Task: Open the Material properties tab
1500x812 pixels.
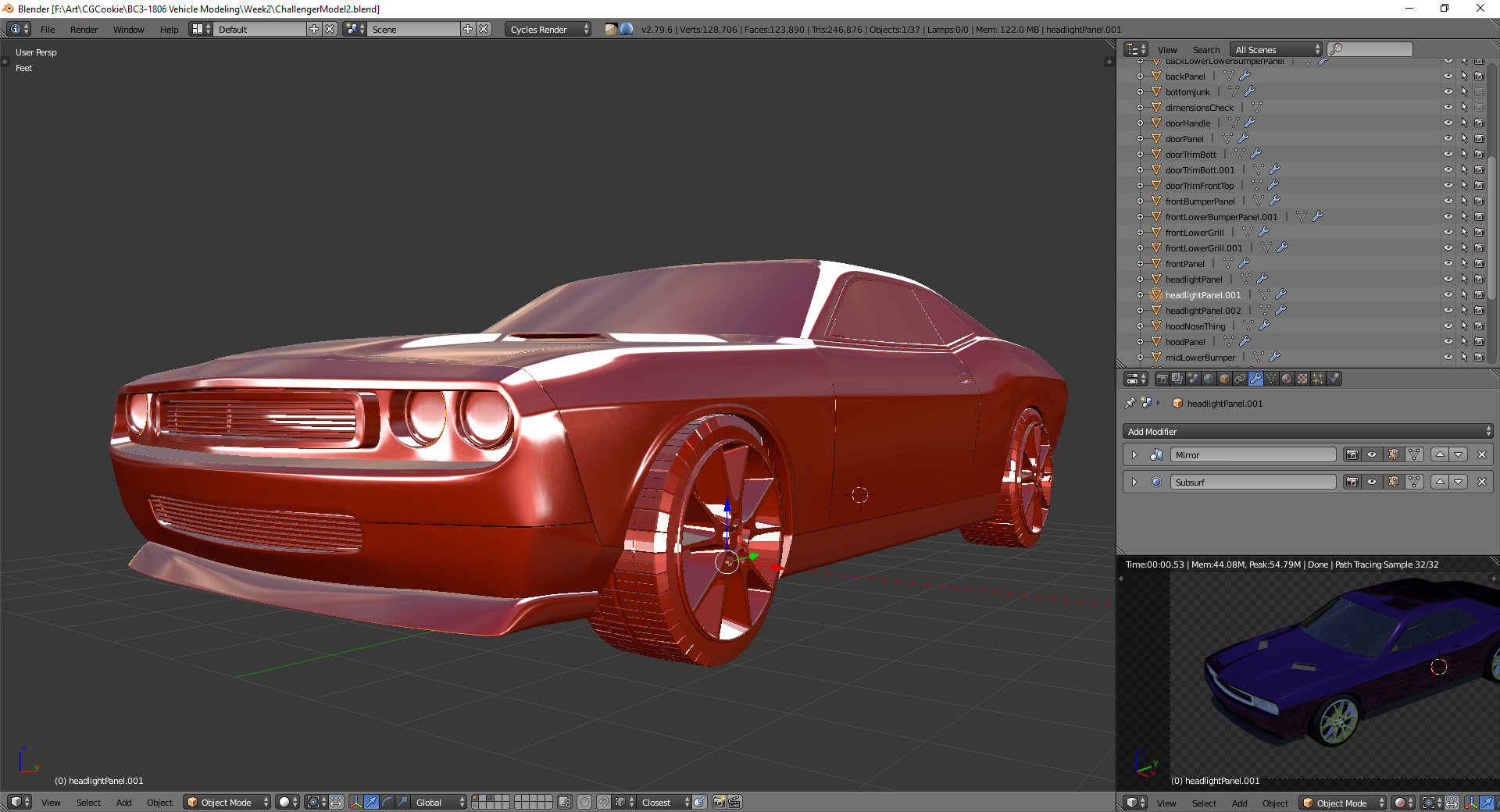Action: [x=1287, y=379]
